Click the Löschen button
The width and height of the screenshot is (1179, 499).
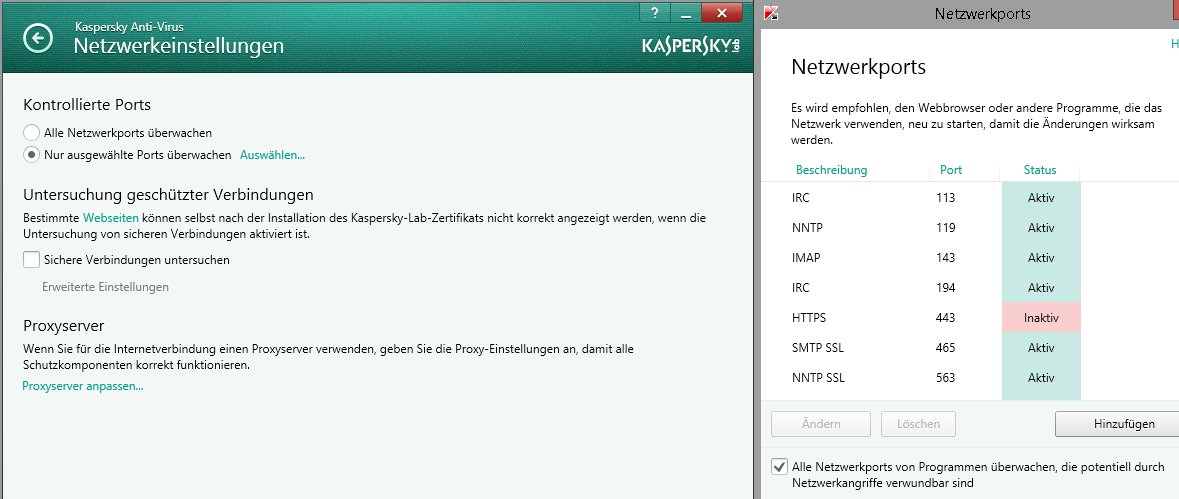[x=918, y=424]
